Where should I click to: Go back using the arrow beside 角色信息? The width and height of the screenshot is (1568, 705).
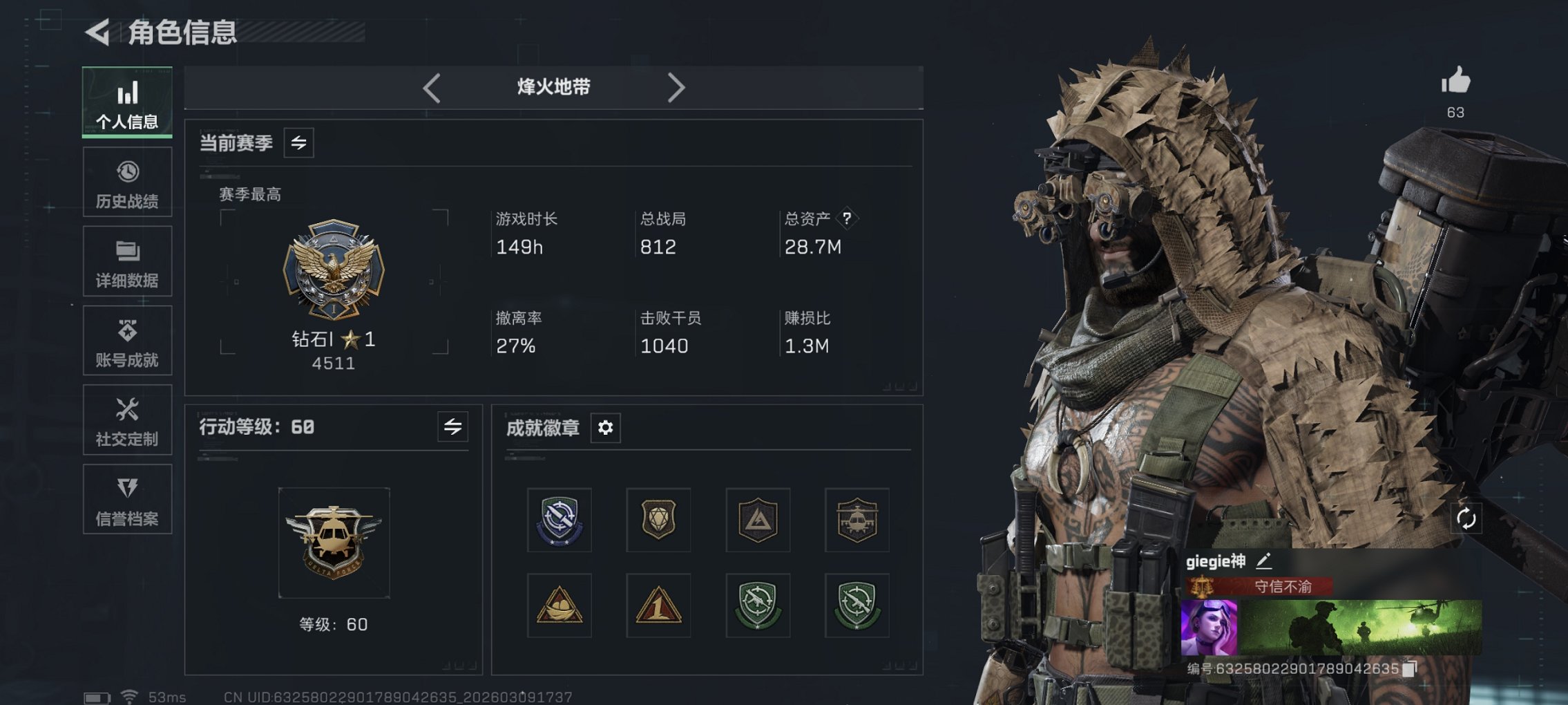tap(97, 32)
